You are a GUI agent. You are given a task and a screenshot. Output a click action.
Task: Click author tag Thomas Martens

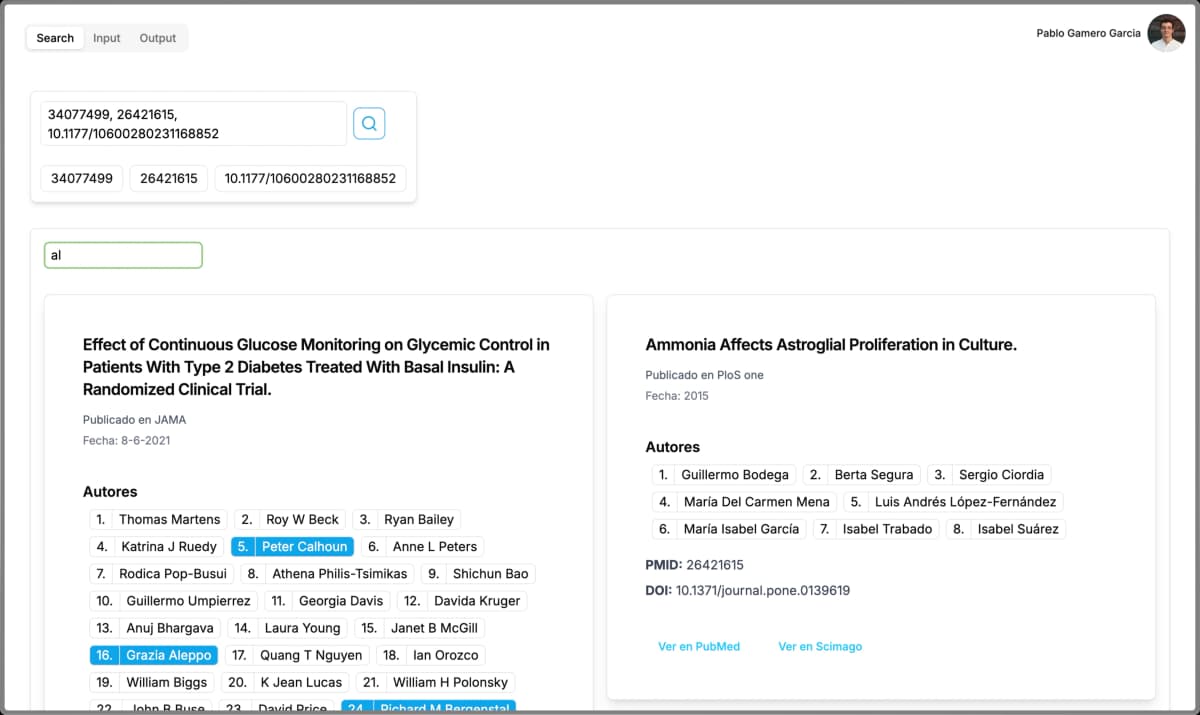pos(158,519)
